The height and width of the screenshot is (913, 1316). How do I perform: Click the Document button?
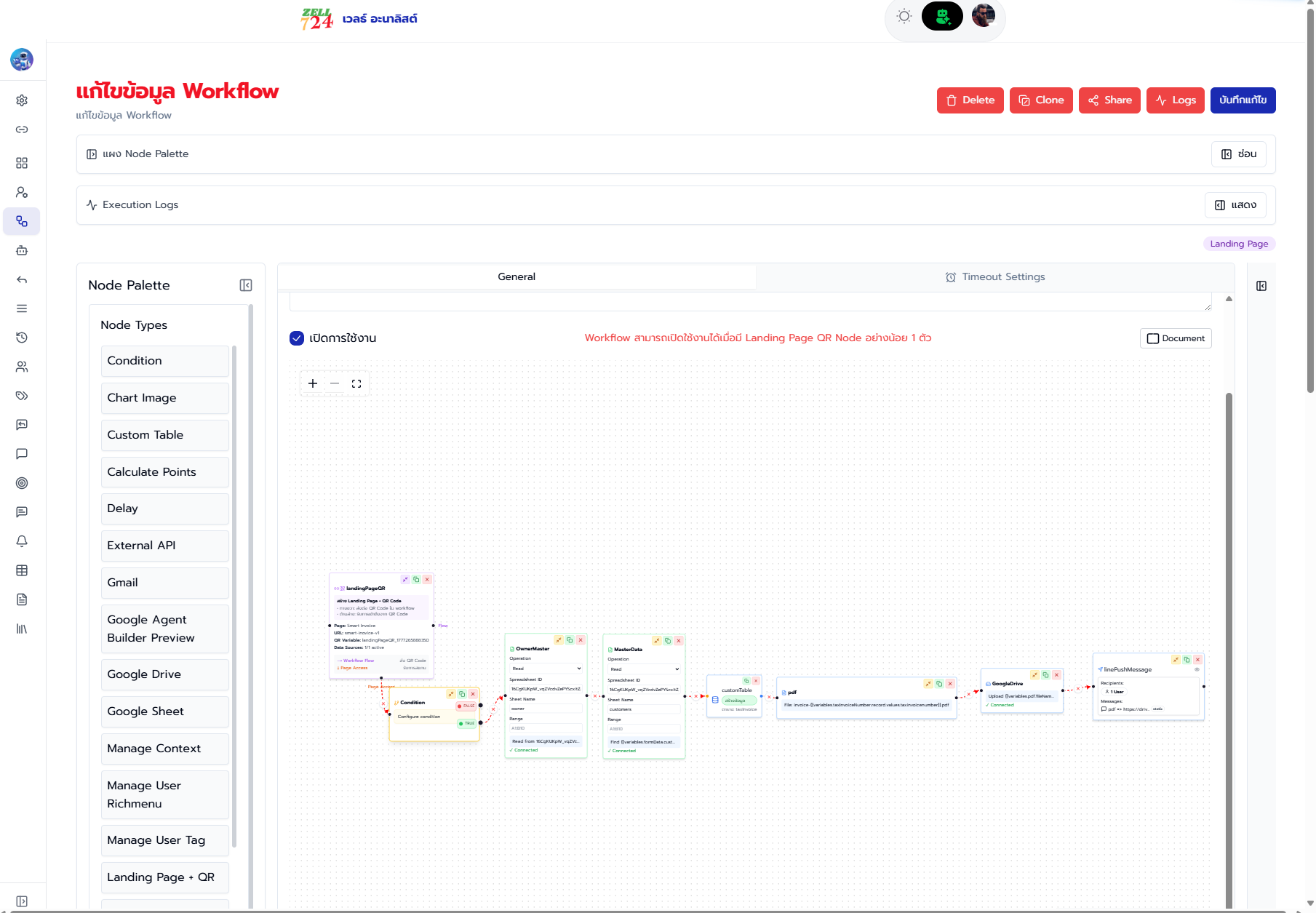(1176, 338)
